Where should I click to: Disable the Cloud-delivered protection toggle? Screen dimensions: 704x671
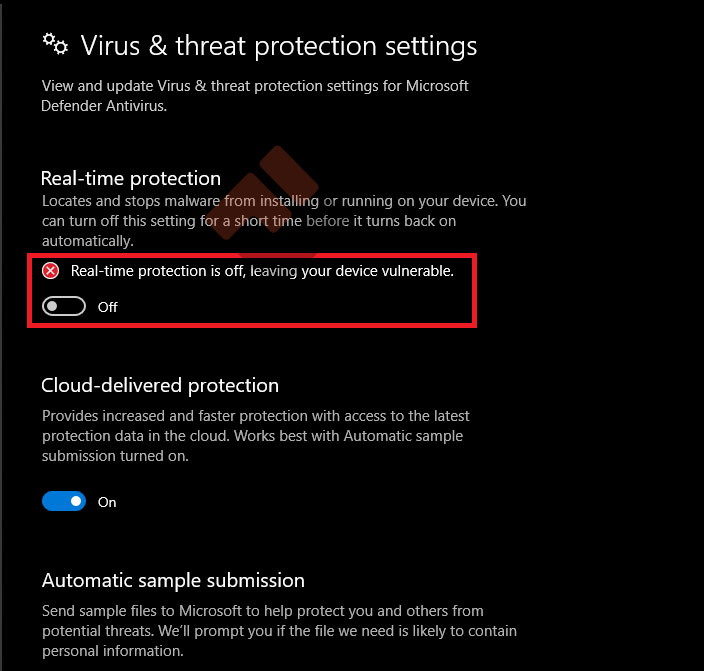(x=64, y=502)
